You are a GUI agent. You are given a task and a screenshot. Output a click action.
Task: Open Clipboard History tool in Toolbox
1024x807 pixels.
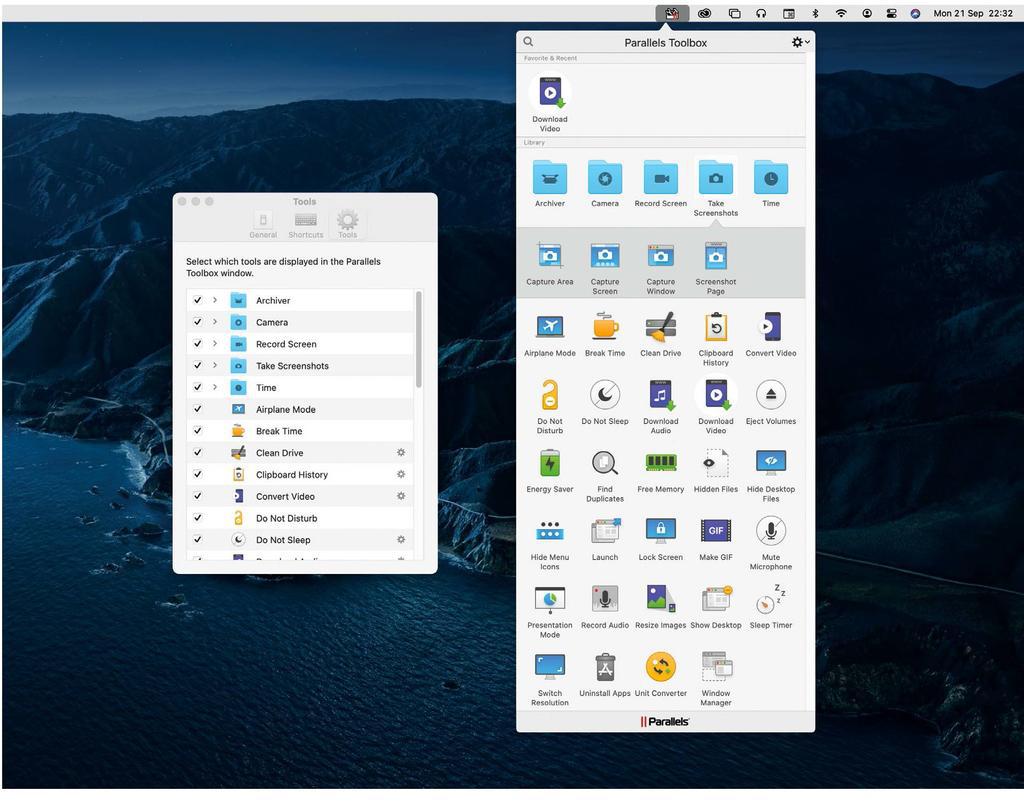(x=716, y=327)
